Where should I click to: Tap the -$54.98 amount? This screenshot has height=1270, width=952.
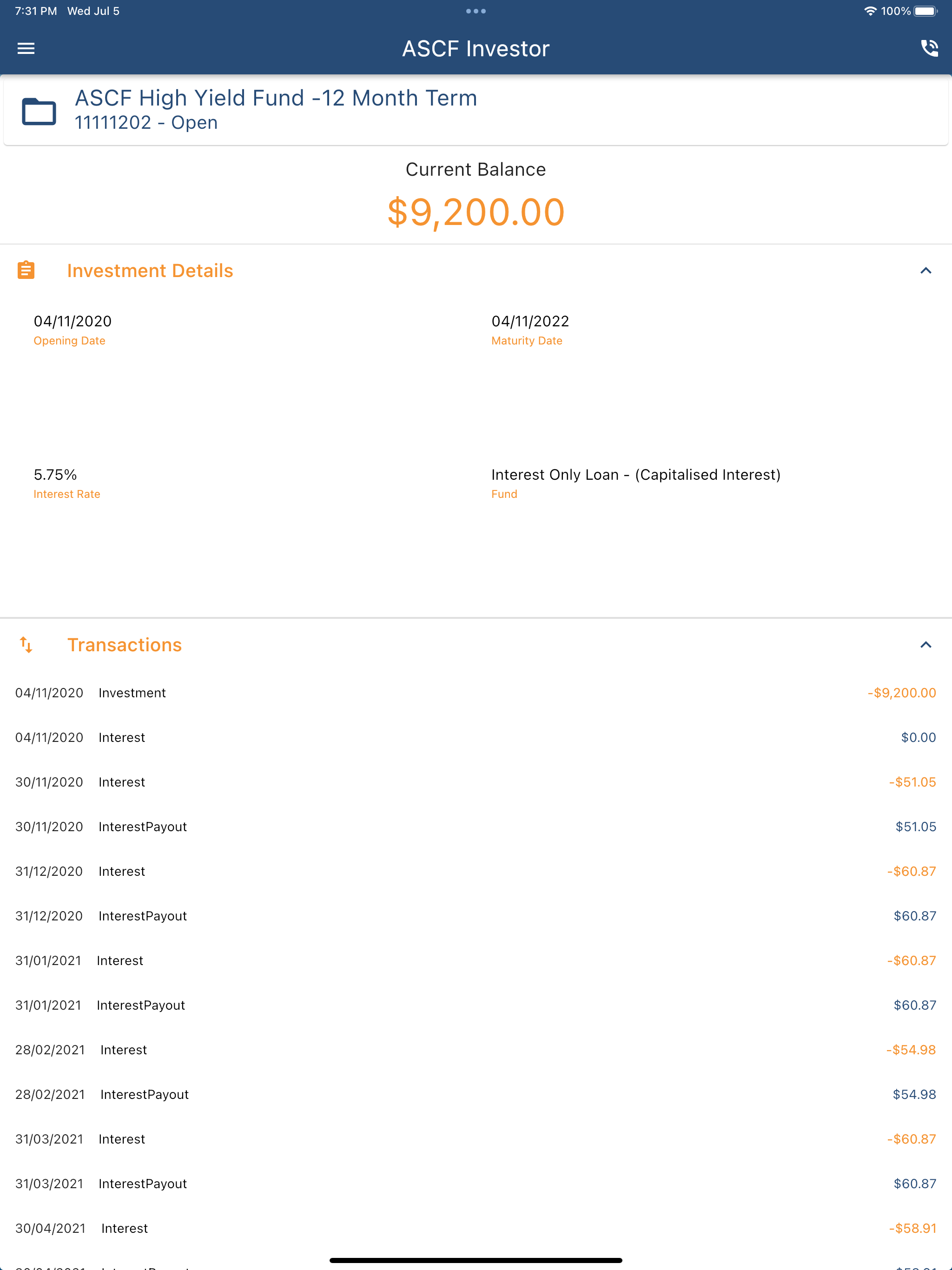pyautogui.click(x=911, y=1050)
